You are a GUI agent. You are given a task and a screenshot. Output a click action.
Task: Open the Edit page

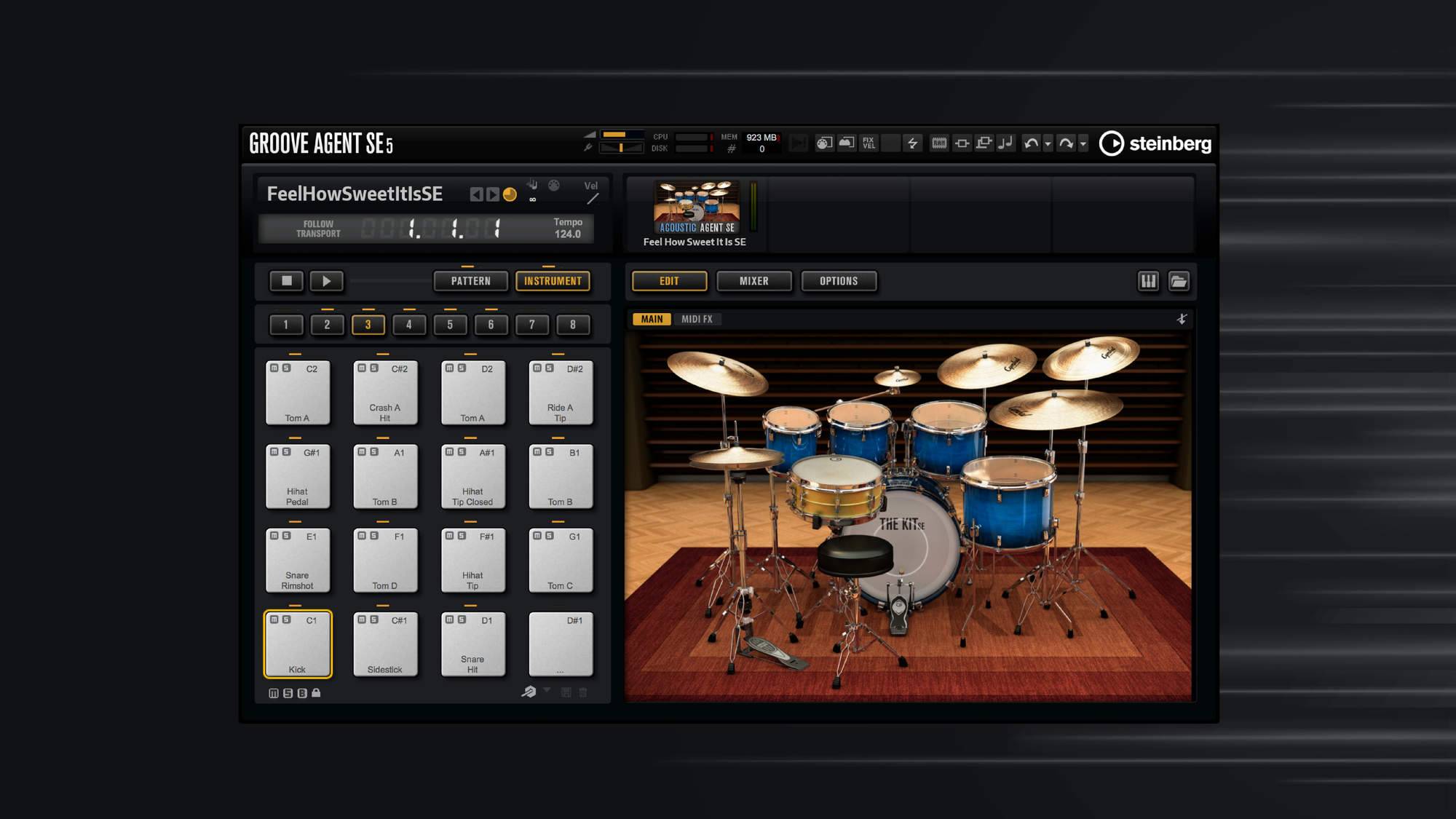tap(669, 281)
